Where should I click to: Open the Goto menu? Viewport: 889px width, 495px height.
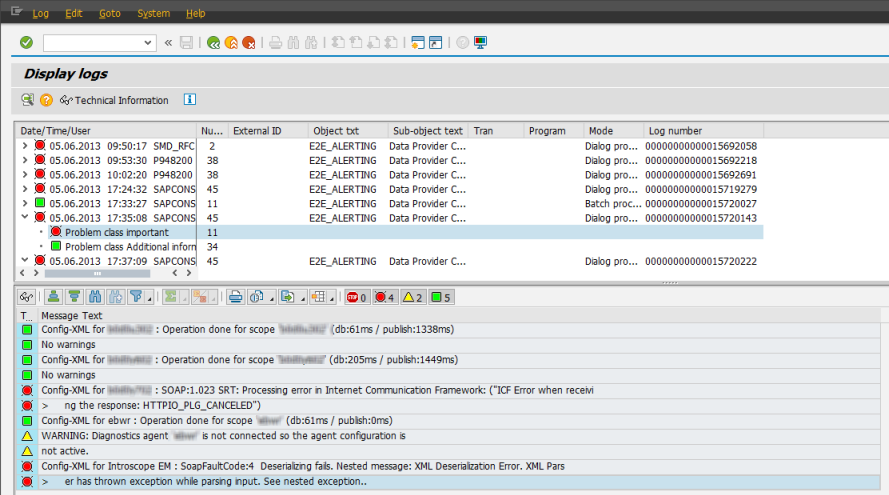pyautogui.click(x=109, y=13)
